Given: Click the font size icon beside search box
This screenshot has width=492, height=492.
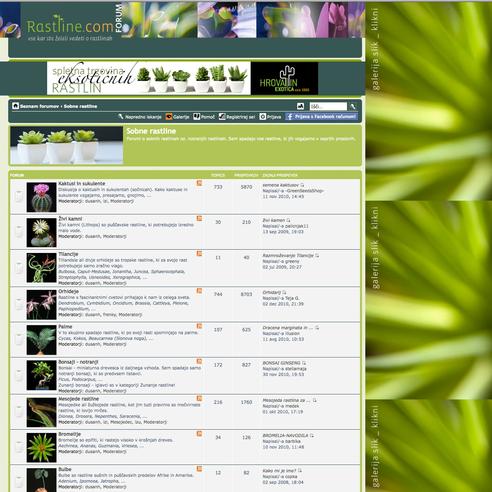Looking at the screenshot, I should pos(300,106).
